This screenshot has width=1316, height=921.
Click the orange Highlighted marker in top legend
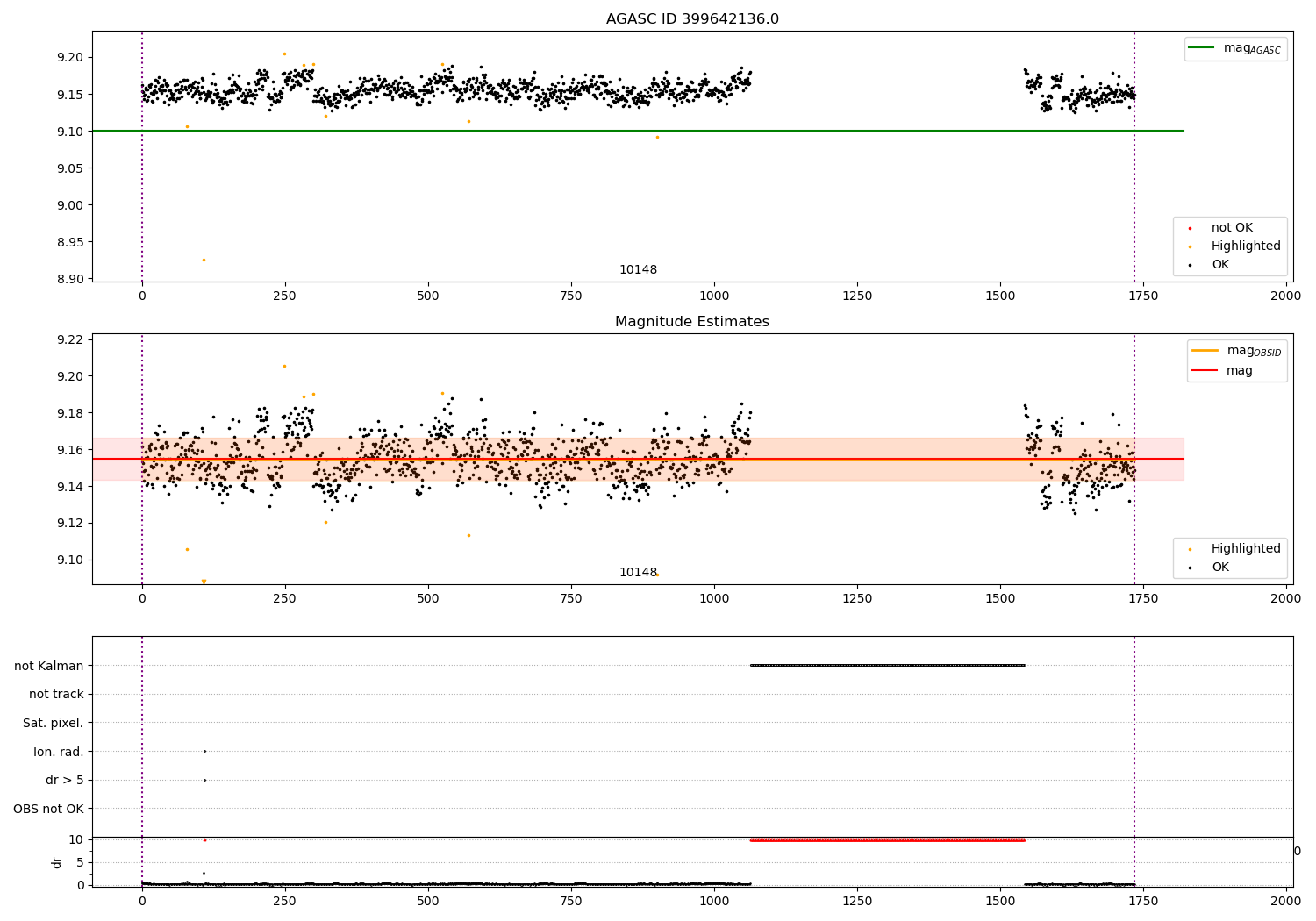click(x=1190, y=246)
